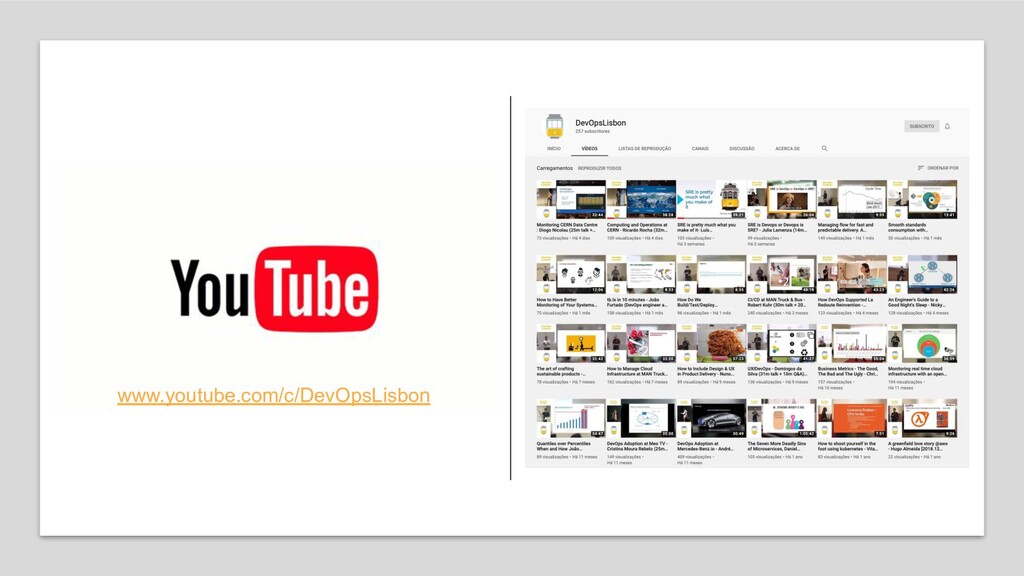Click the title 'CI/CD at MAN Truck & Bus'
Image resolution: width=1024 pixels, height=576 pixels.
tap(777, 302)
